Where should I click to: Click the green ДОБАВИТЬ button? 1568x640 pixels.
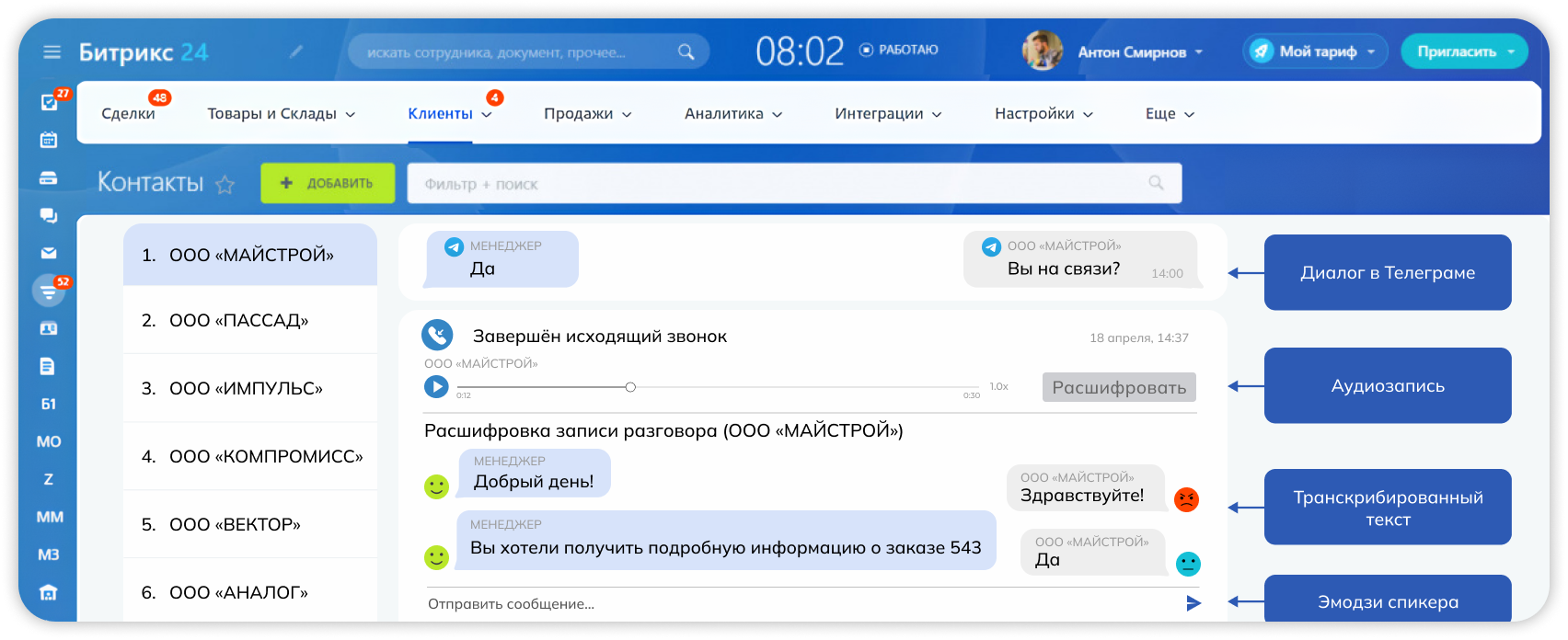(328, 183)
